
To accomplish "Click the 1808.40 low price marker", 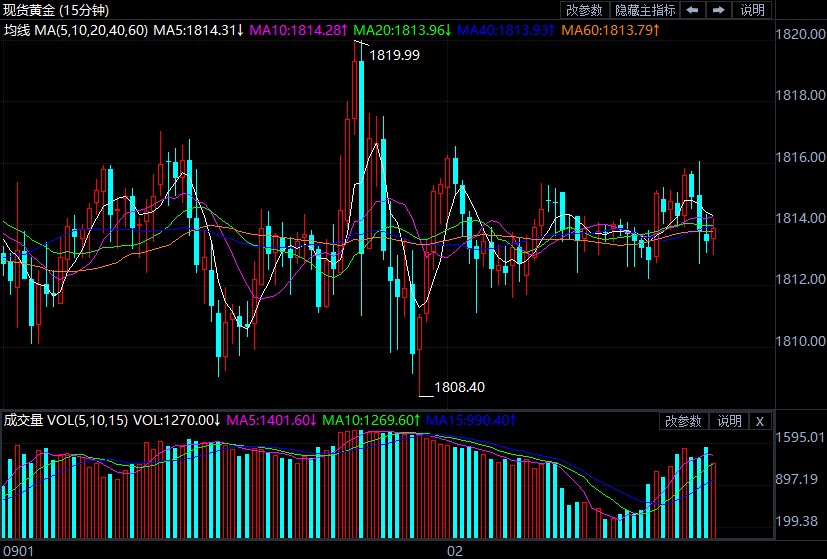I will click(459, 388).
